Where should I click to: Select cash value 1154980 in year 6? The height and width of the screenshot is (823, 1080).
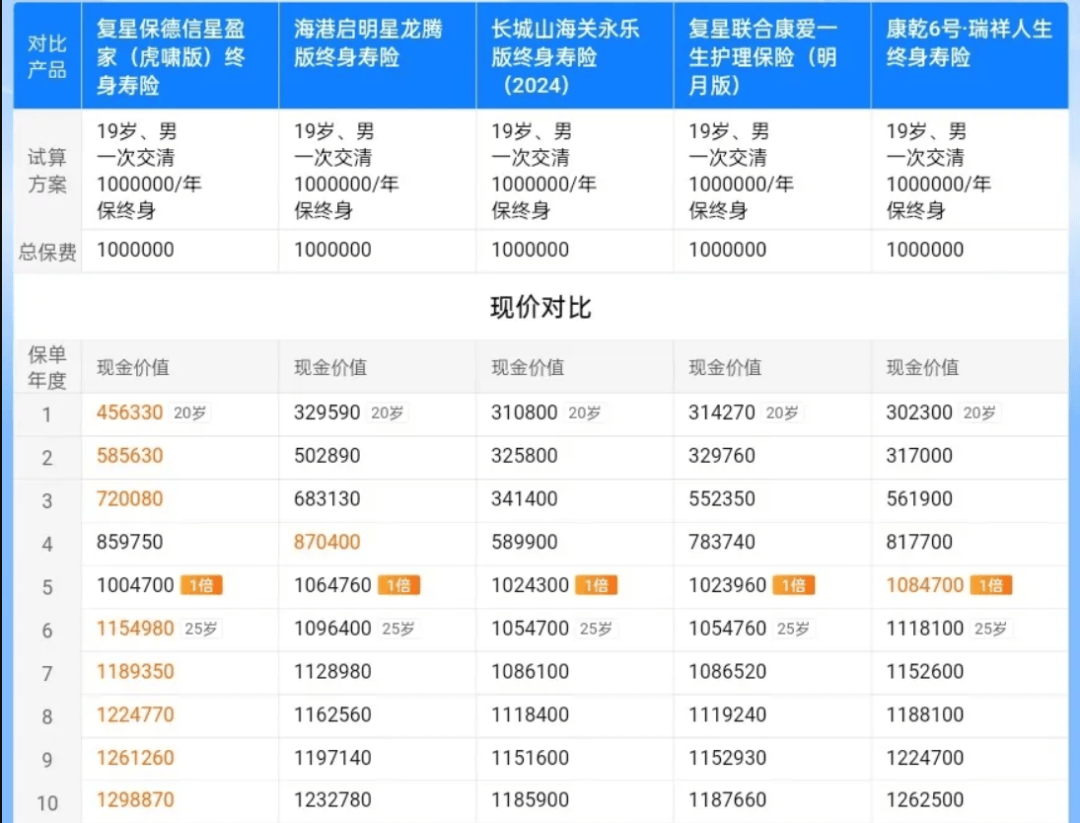(135, 628)
